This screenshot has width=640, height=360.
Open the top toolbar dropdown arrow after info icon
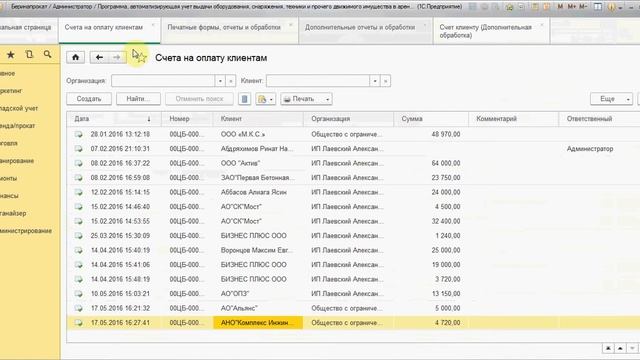[620, 8]
